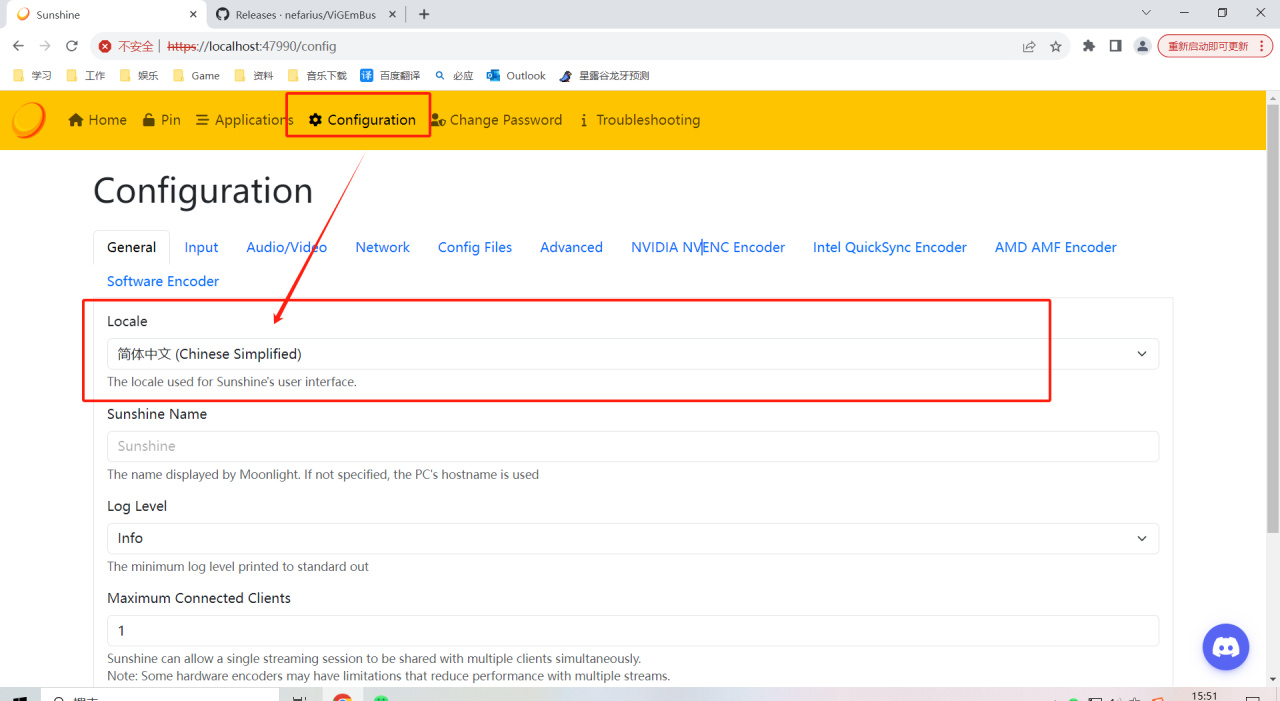The width and height of the screenshot is (1280, 701).
Task: Open the 学习 bookmark folder
Action: pos(32,75)
